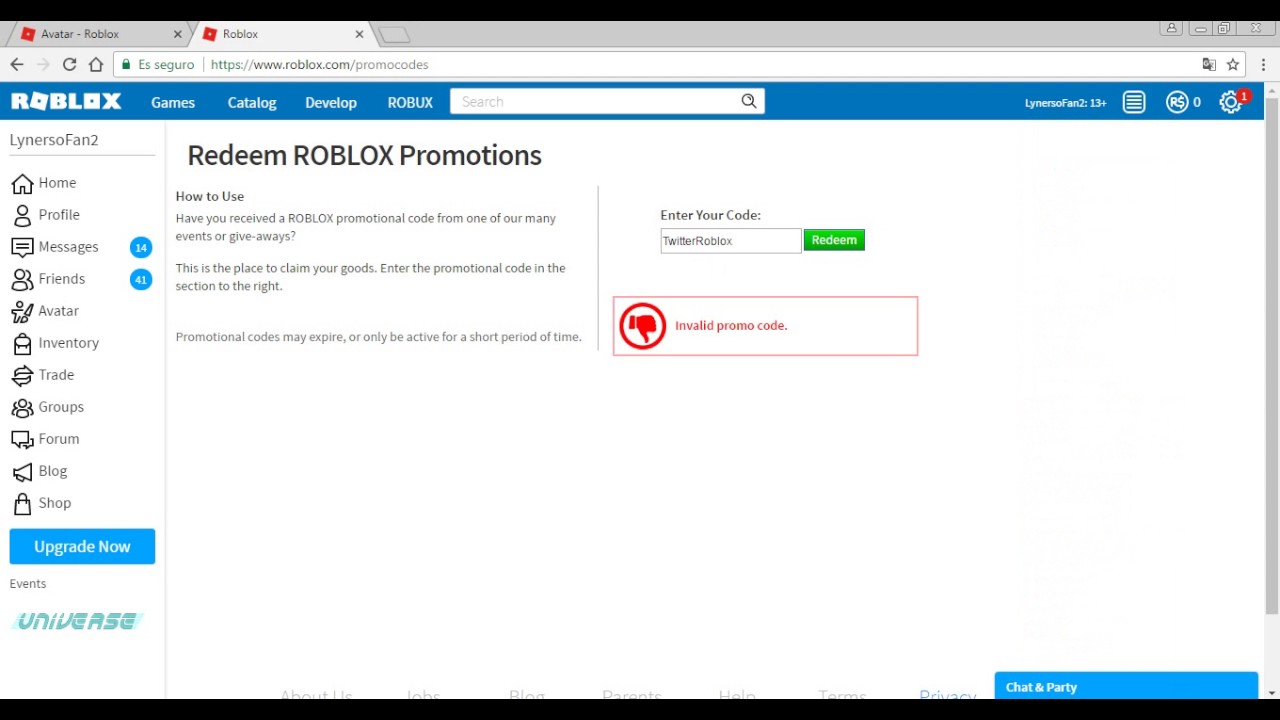
Task: Click the Redeem button
Action: point(834,240)
